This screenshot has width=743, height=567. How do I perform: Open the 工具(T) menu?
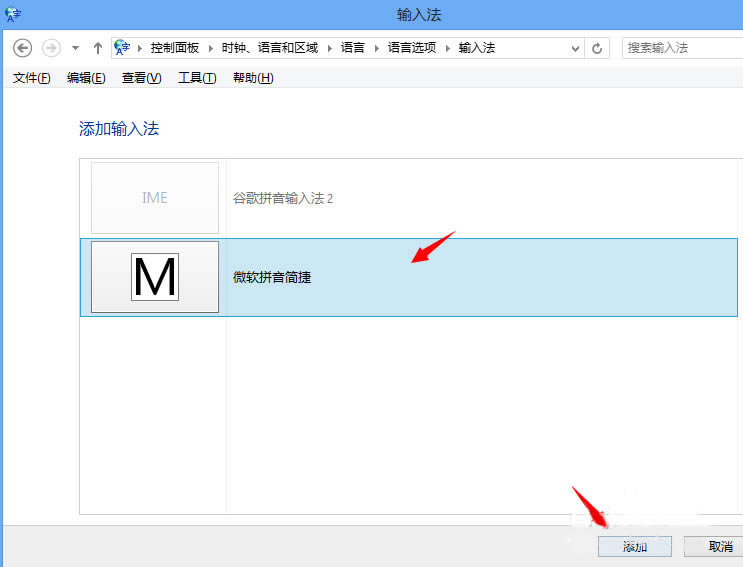click(x=197, y=78)
